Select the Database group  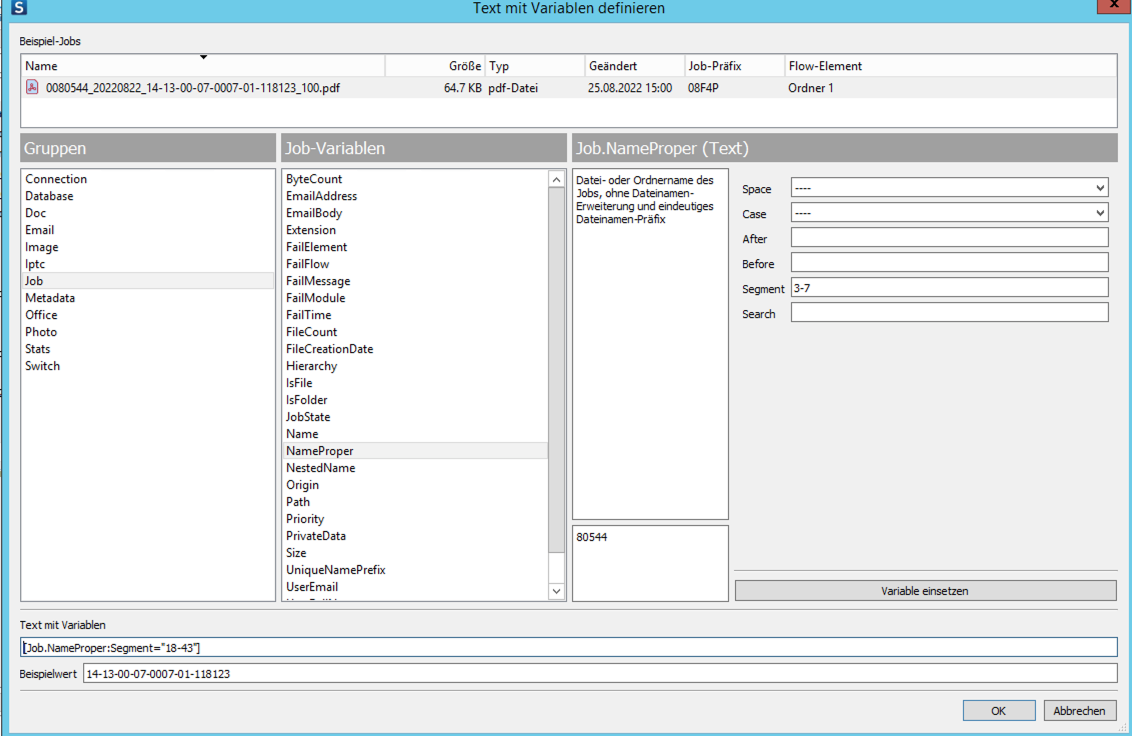(x=49, y=196)
